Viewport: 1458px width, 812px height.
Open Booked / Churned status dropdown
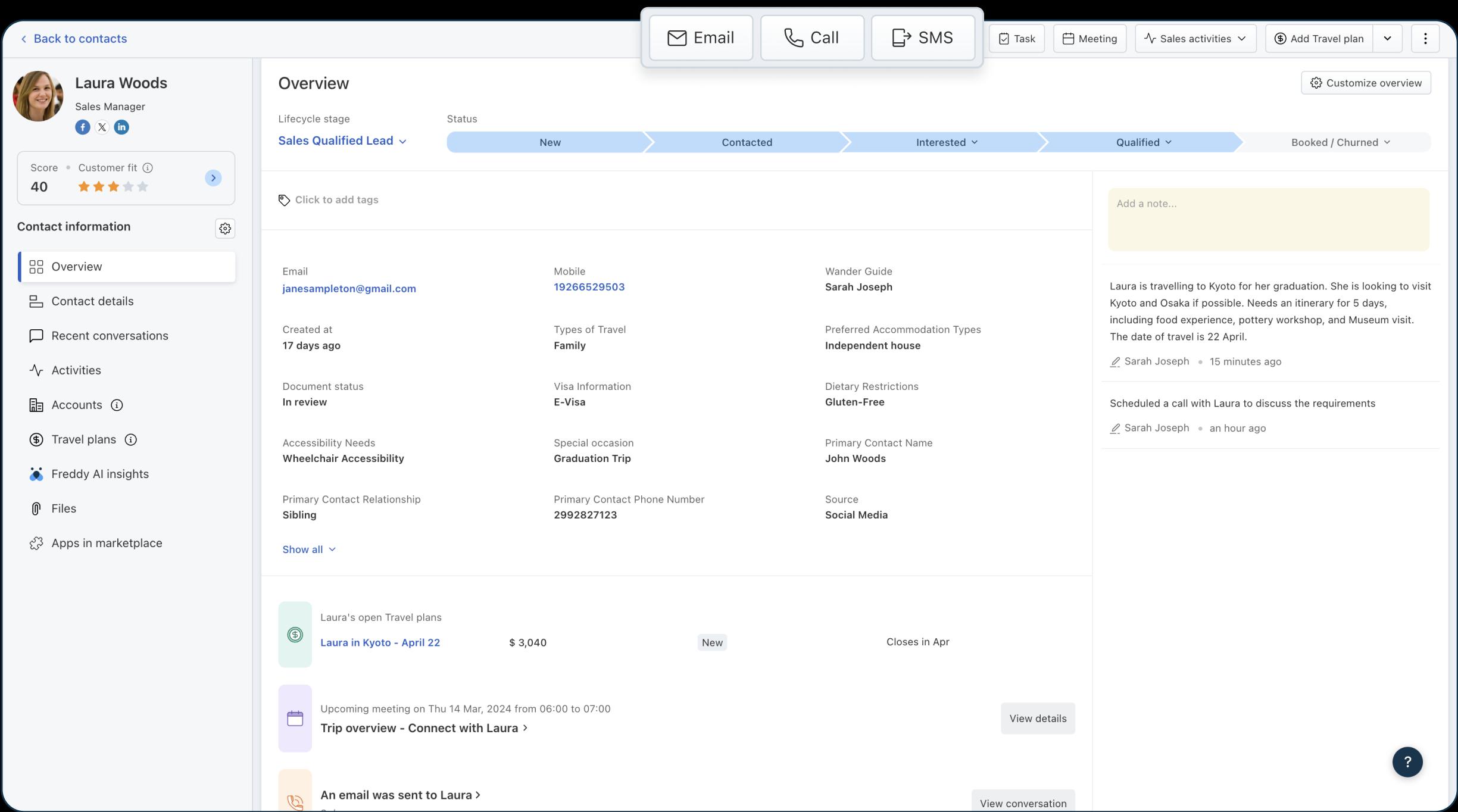[x=1340, y=142]
